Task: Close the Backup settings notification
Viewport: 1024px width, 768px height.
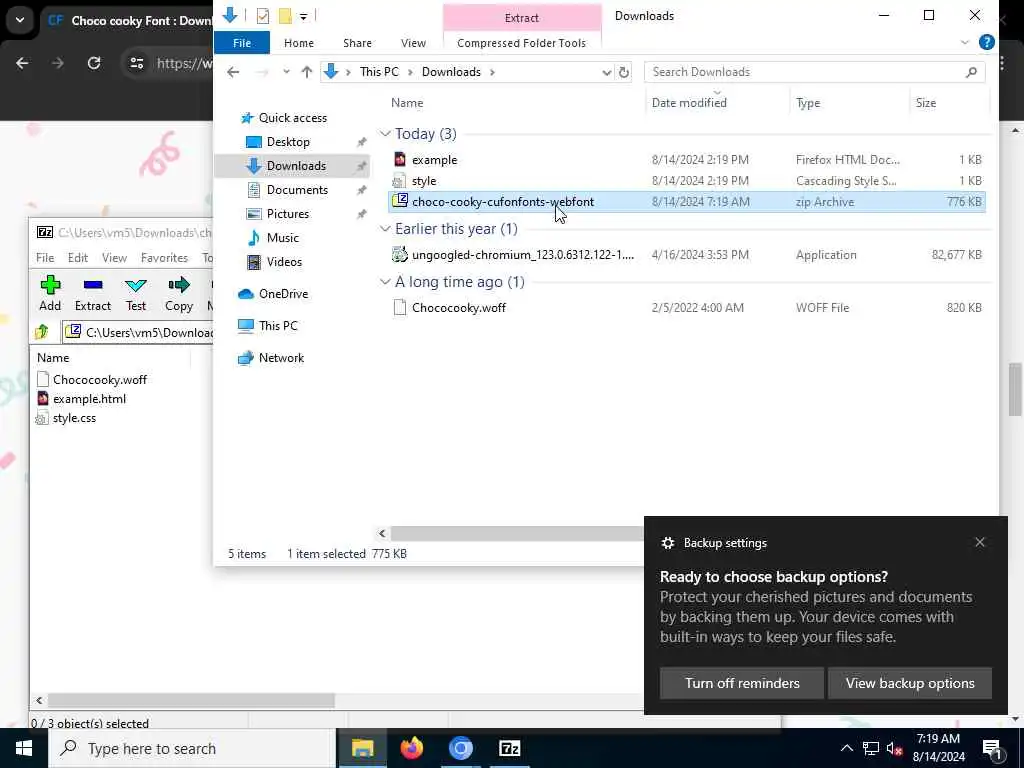Action: pyautogui.click(x=980, y=542)
